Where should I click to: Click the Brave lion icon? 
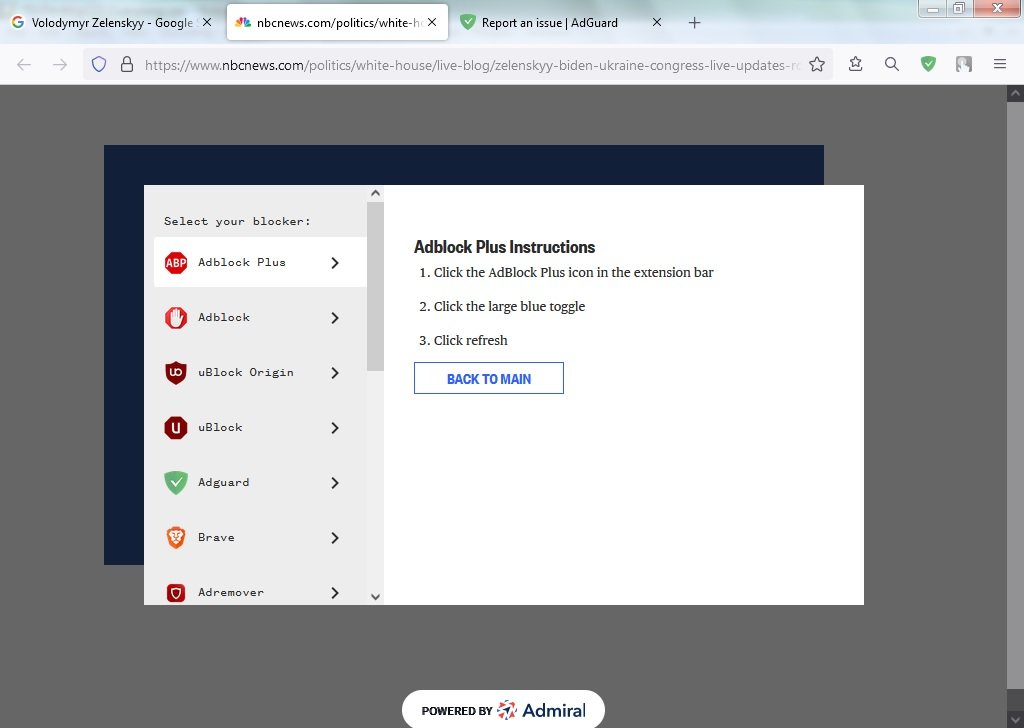click(x=175, y=537)
